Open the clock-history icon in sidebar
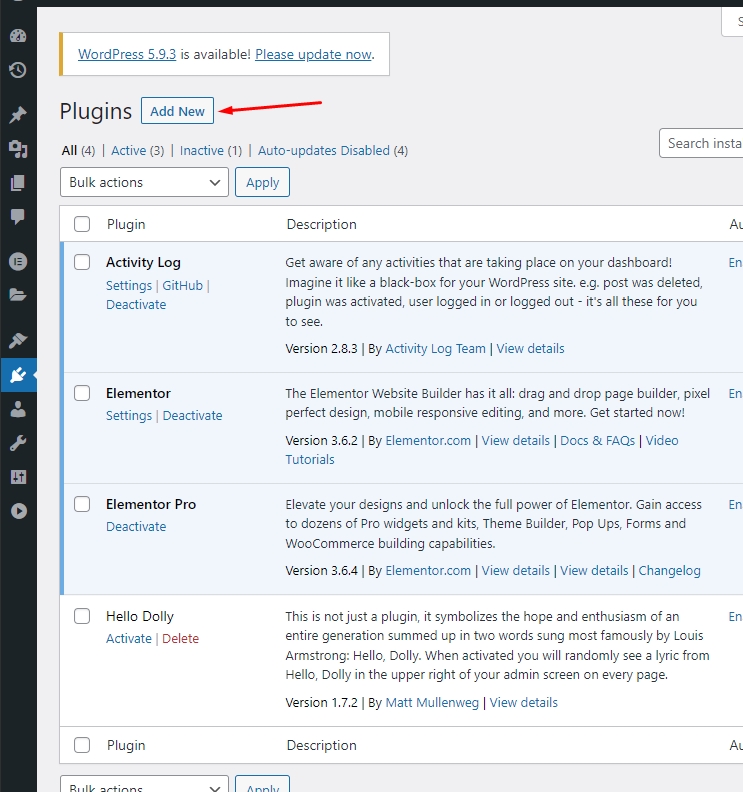The width and height of the screenshot is (743, 792). pyautogui.click(x=18, y=70)
